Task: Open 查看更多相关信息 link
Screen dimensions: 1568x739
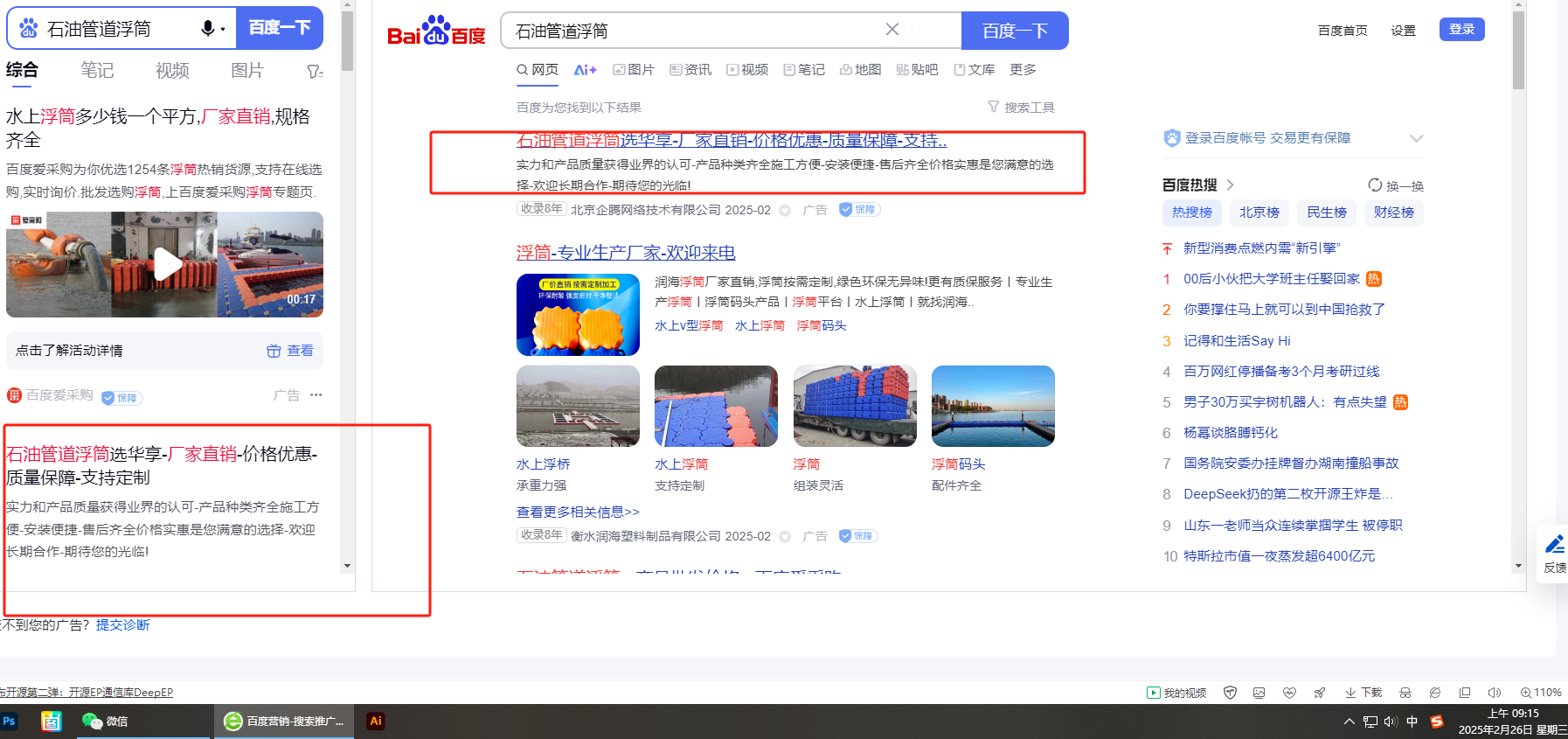Action: [578, 512]
